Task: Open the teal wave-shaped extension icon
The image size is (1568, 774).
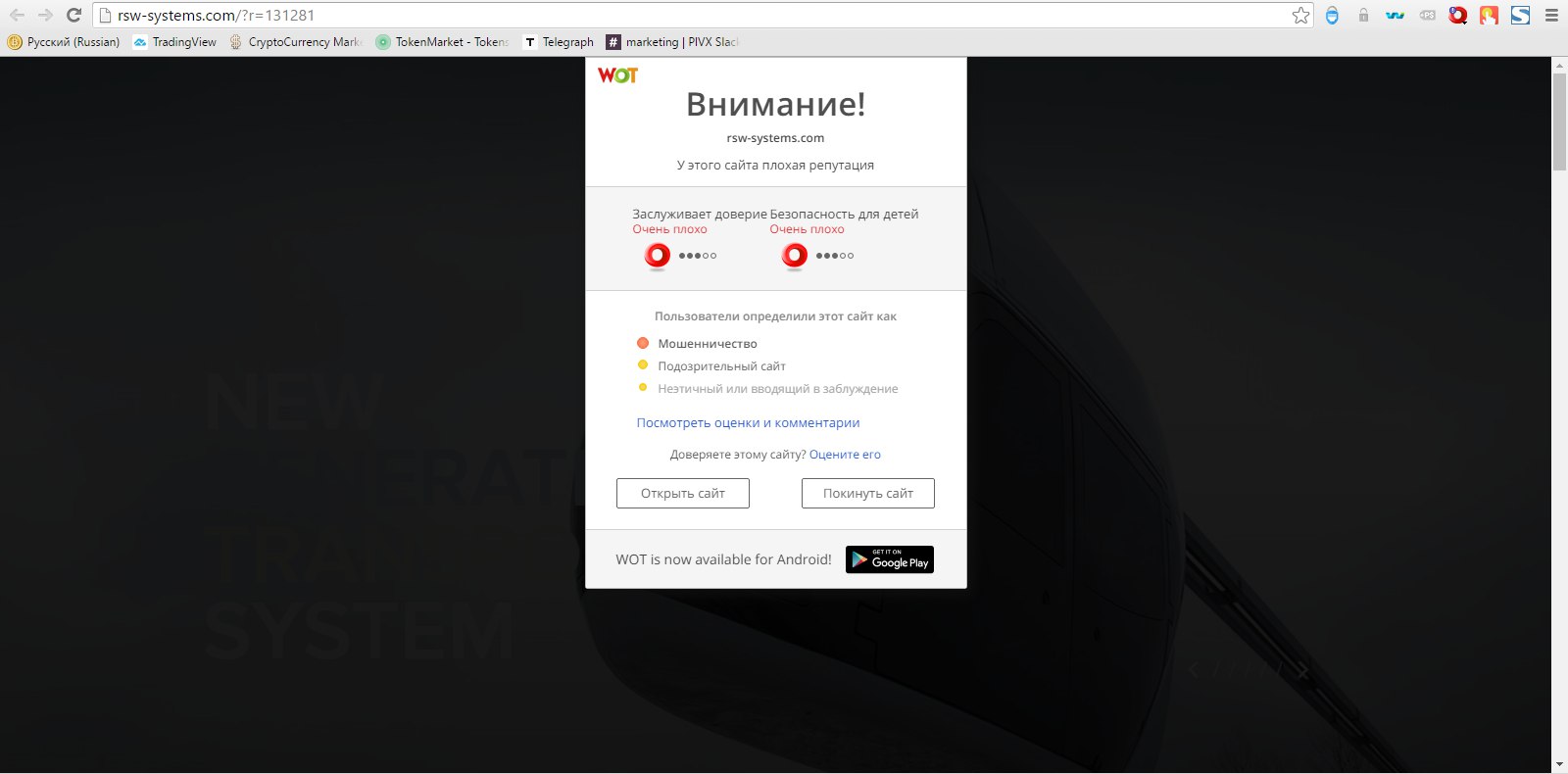Action: (1395, 15)
